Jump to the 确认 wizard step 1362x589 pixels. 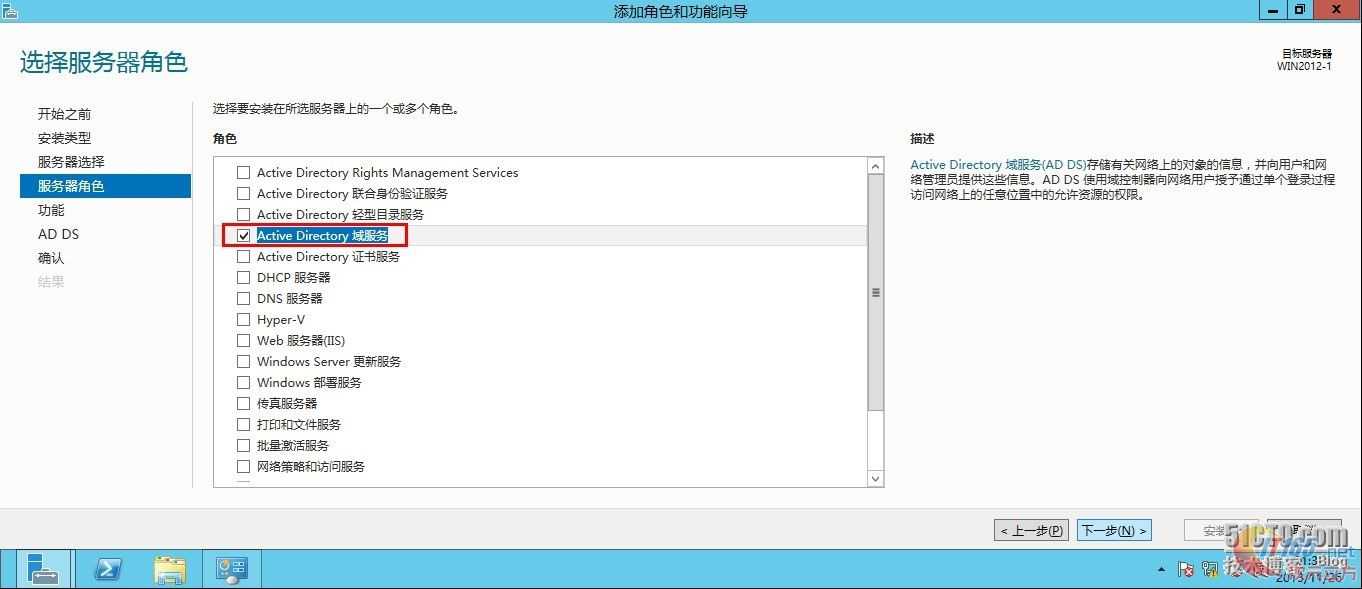51,258
